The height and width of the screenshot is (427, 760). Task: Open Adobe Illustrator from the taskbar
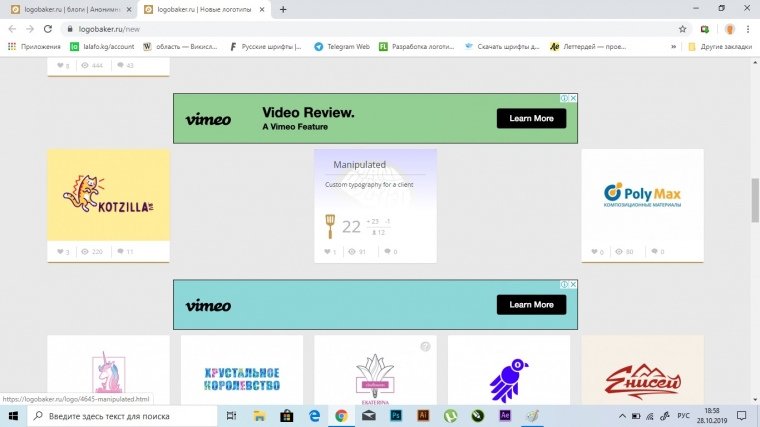pos(422,415)
